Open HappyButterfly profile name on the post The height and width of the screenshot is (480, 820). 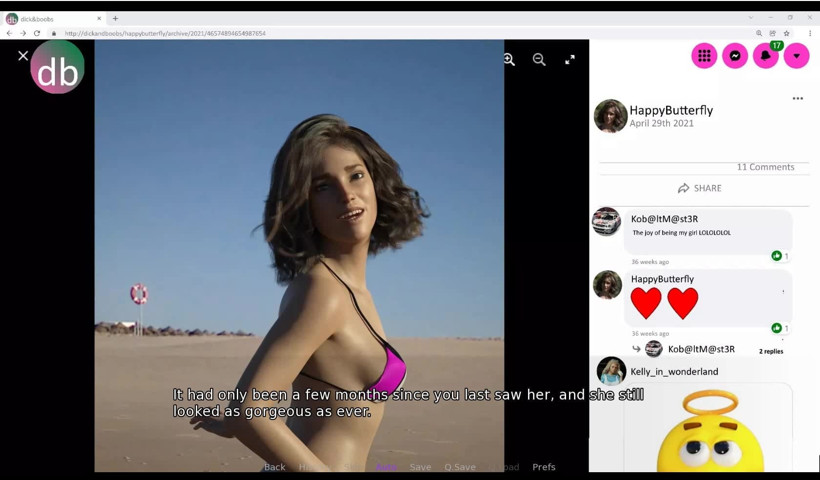(x=671, y=110)
